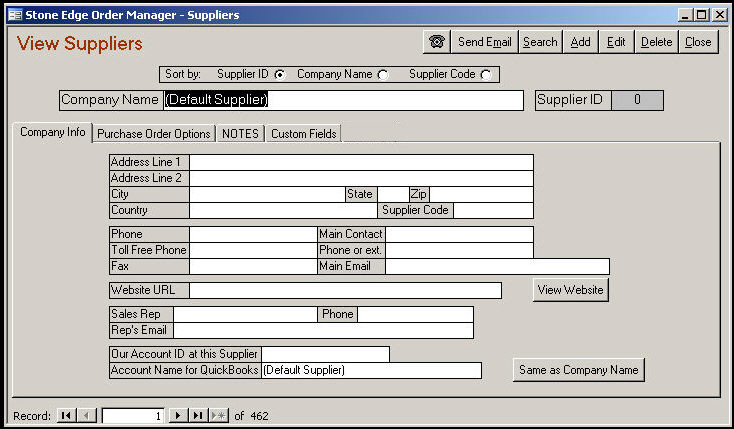
Task: Go to previous record arrow
Action: point(87,415)
